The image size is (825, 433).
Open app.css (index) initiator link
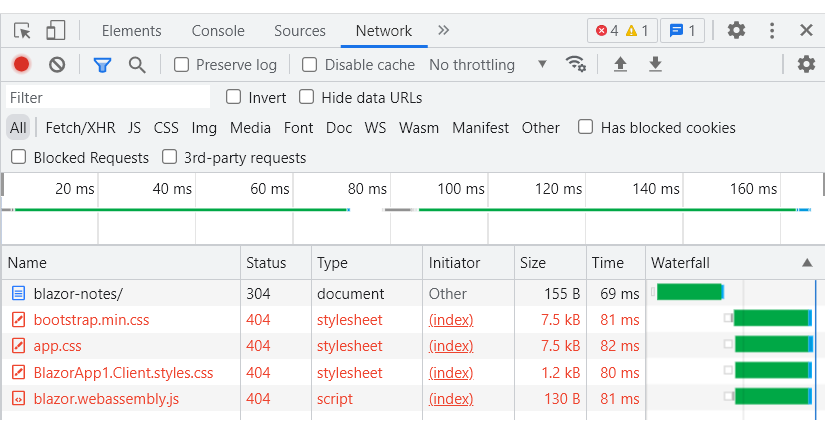click(x=451, y=346)
